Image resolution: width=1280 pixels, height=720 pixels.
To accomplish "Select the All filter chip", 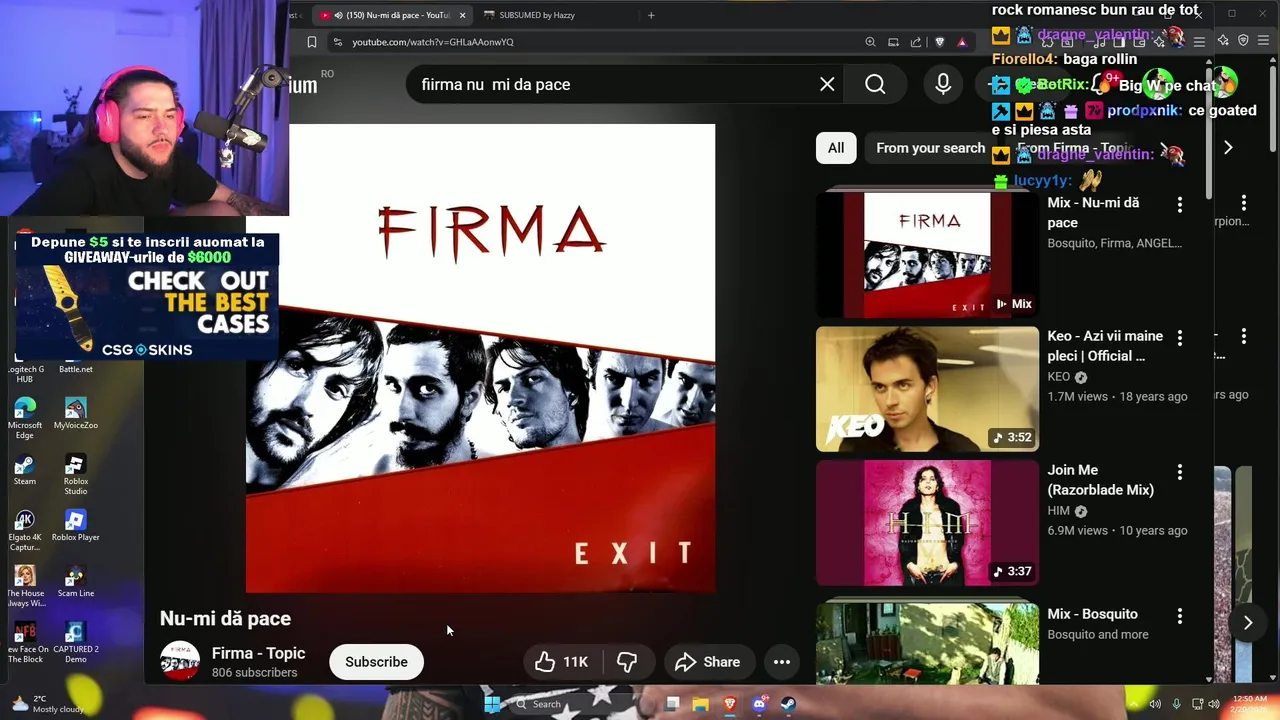I will [x=836, y=148].
